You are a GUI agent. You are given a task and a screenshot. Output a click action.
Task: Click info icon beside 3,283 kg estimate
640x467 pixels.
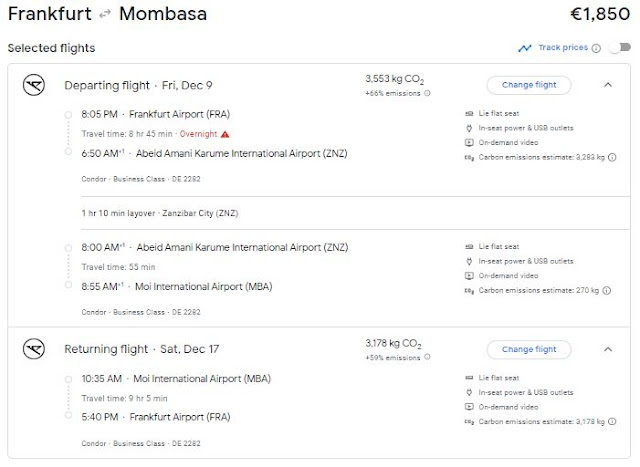pos(612,156)
